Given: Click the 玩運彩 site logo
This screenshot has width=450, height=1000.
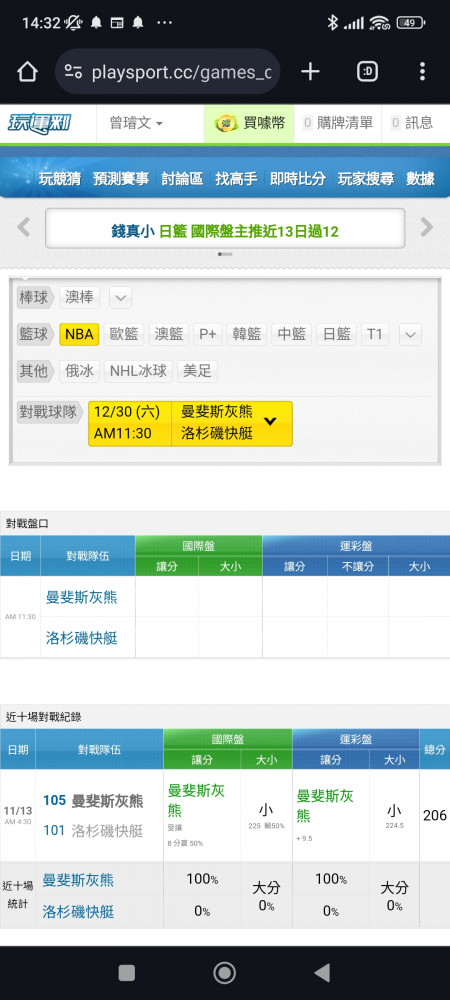Looking at the screenshot, I should pos(39,123).
